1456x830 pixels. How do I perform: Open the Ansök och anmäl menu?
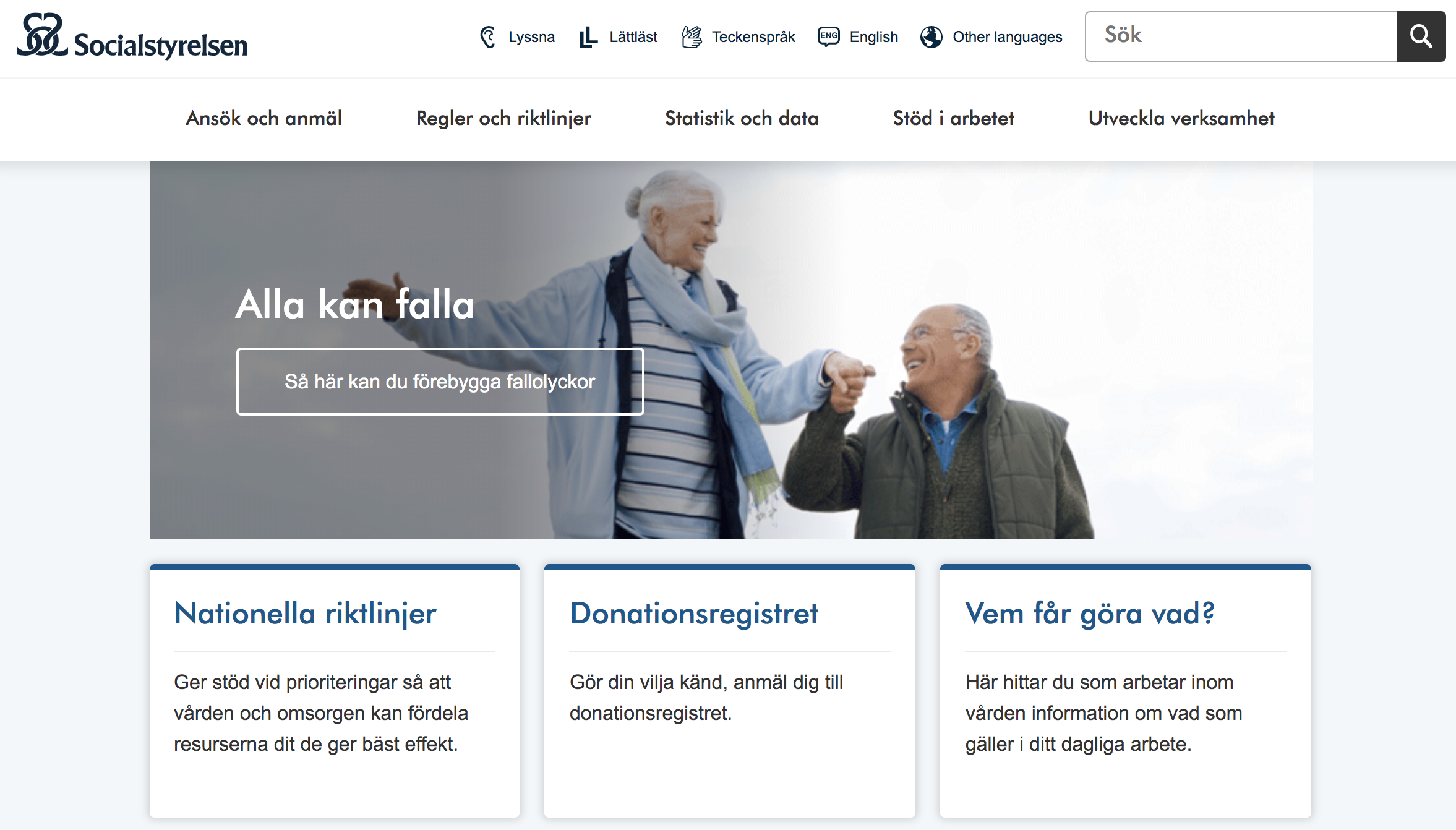[263, 118]
